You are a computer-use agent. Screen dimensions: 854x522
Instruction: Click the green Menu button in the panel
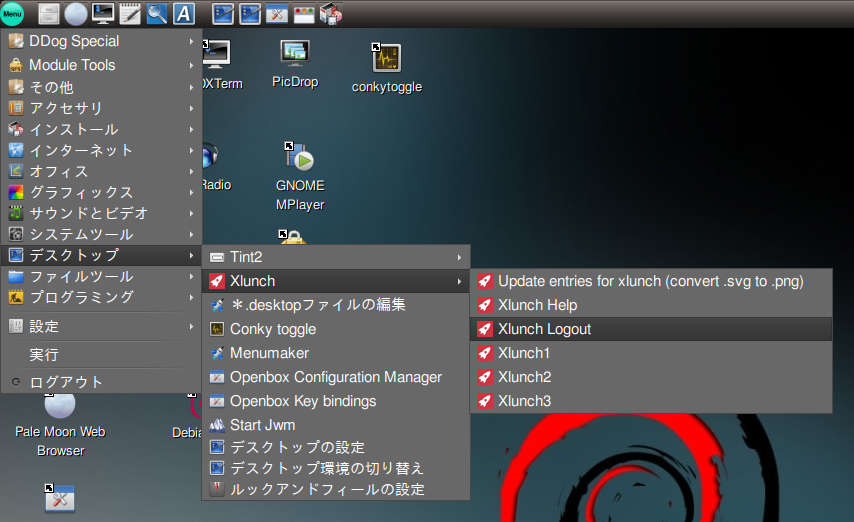(x=13, y=14)
